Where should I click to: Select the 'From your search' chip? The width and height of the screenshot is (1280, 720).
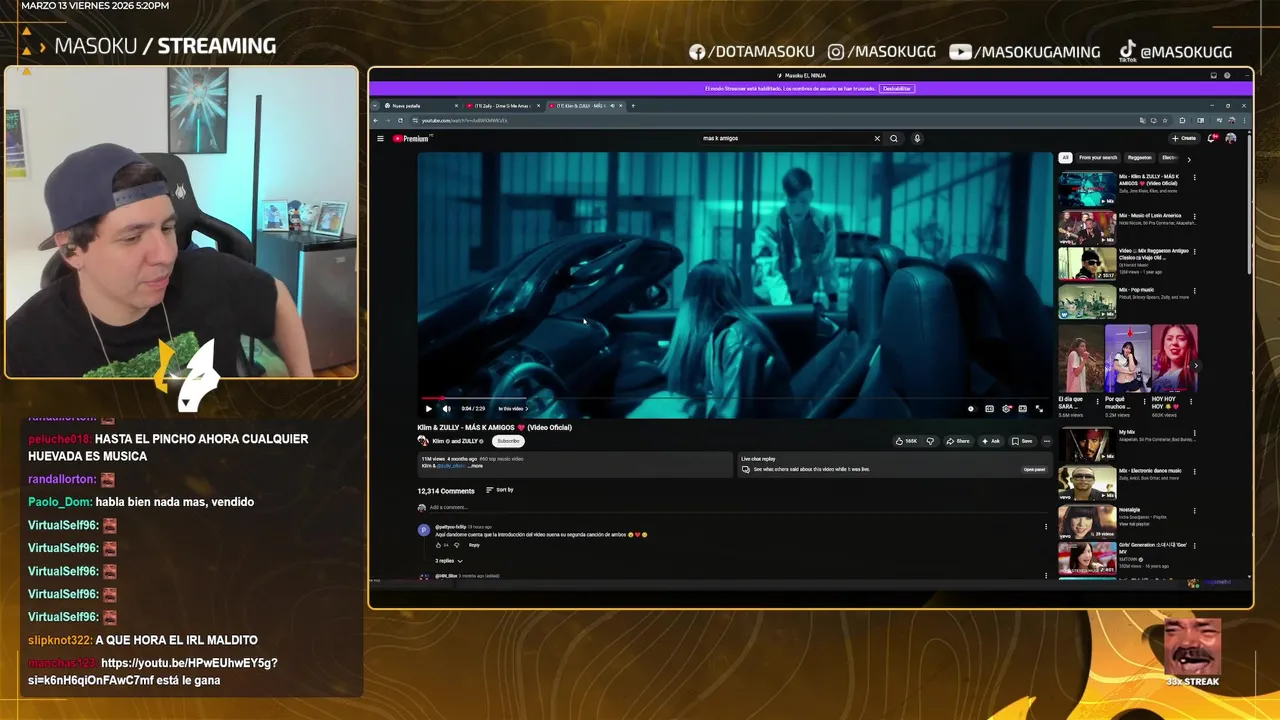[1098, 158]
